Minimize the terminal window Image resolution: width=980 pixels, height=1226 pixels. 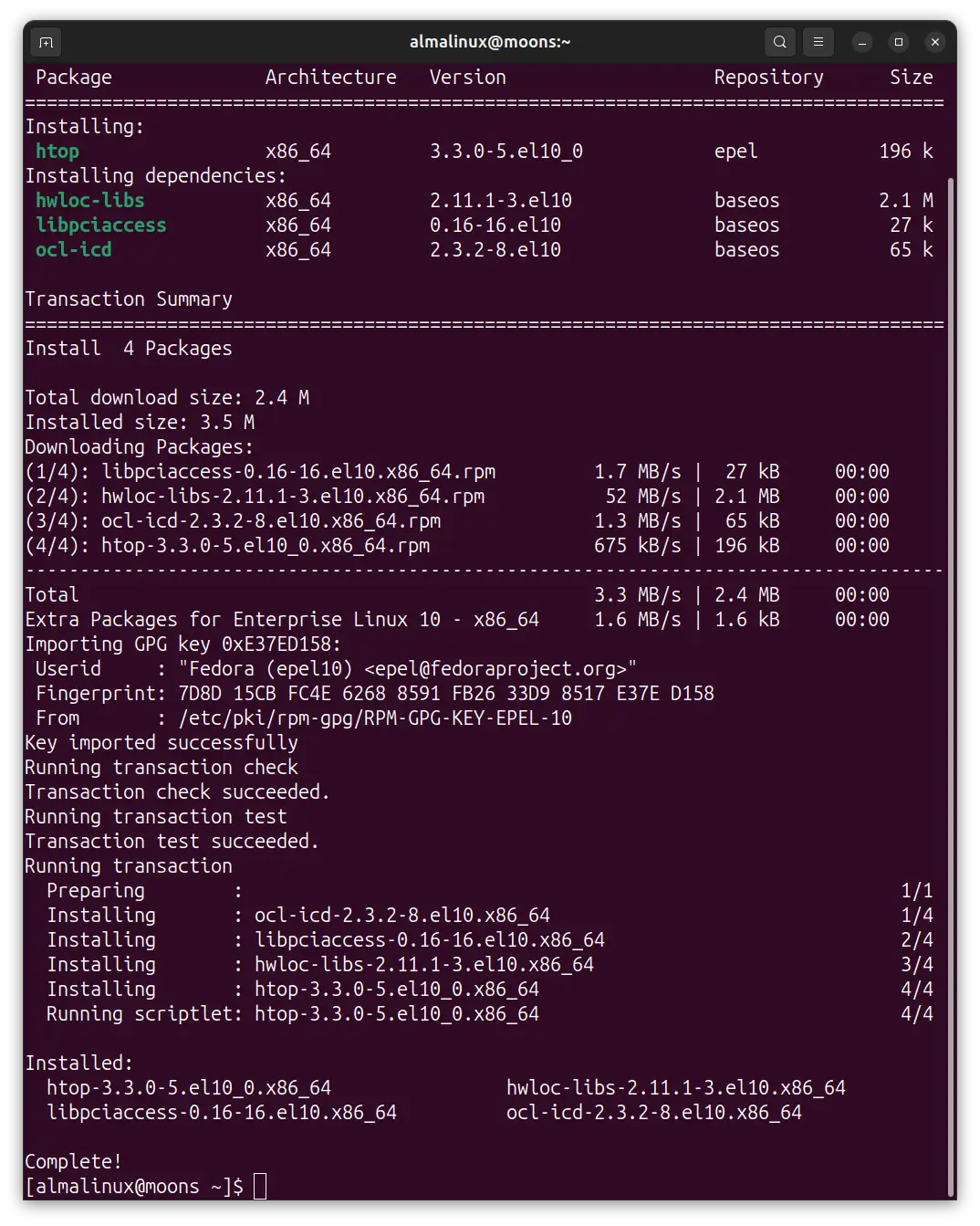click(x=862, y=42)
